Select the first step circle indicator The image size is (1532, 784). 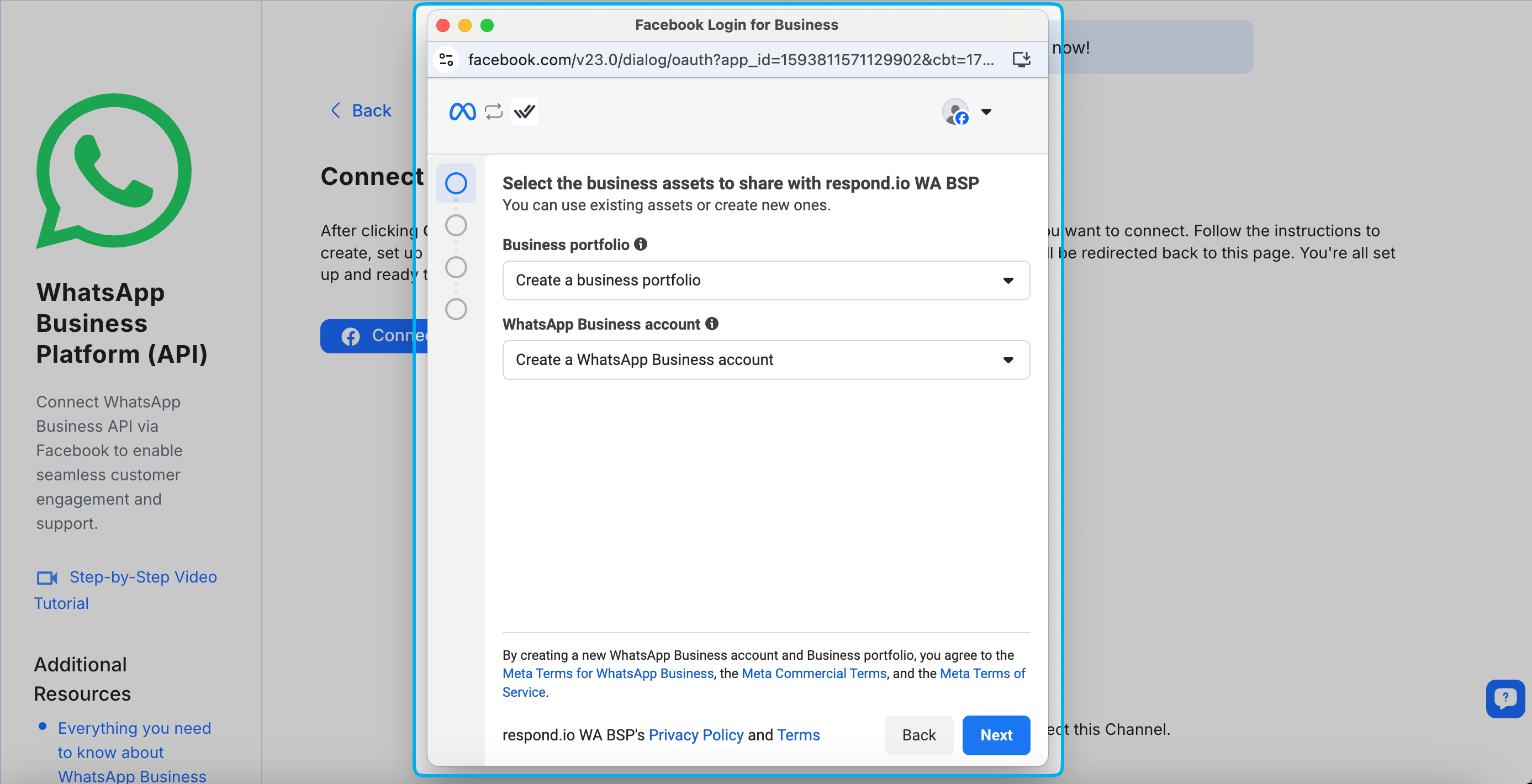point(456,183)
